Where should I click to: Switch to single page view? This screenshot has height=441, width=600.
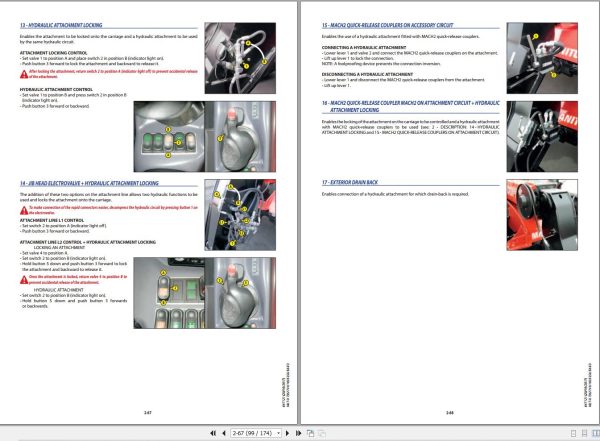pos(573,433)
